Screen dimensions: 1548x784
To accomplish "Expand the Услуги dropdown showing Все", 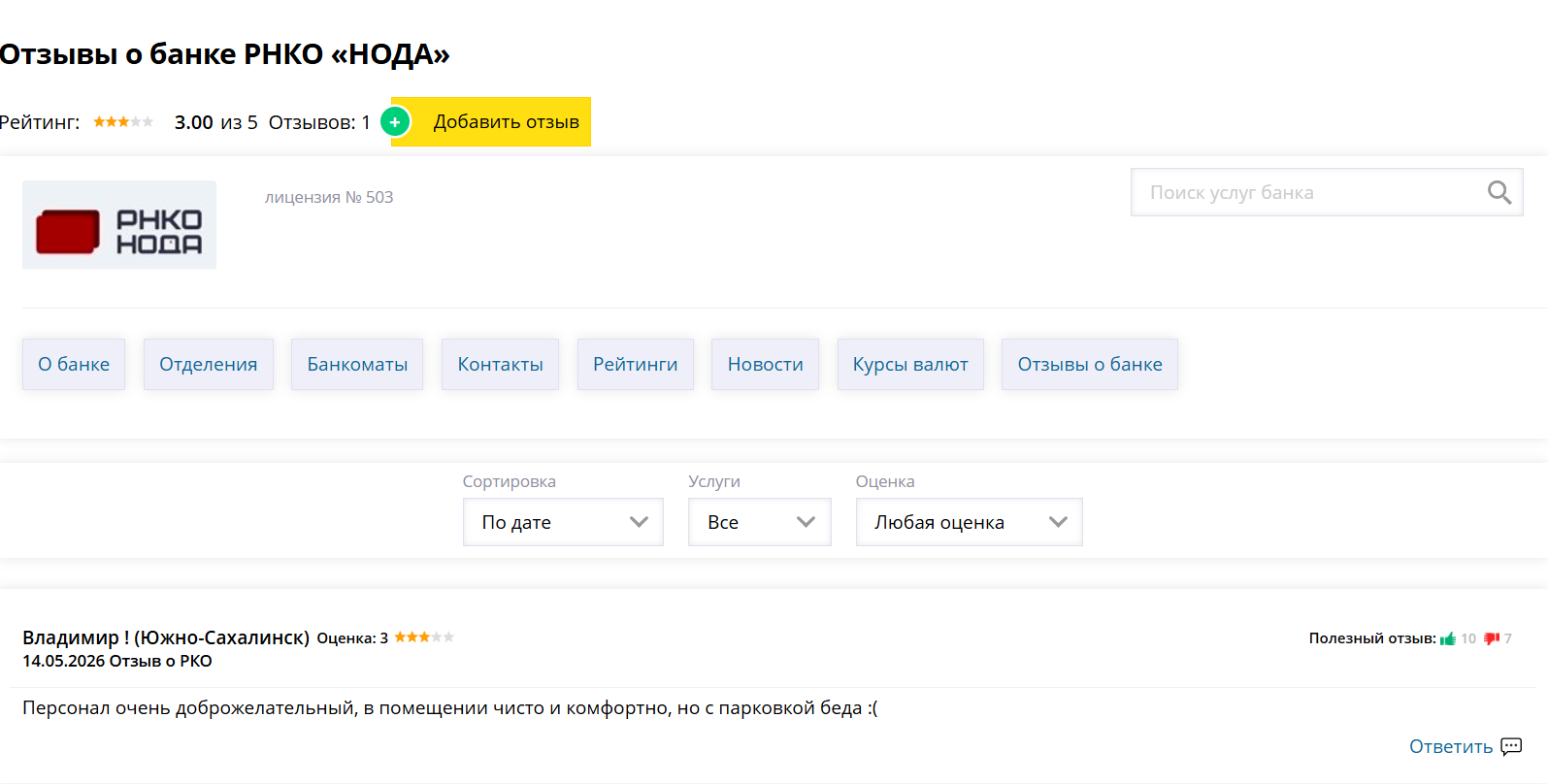I will [760, 522].
